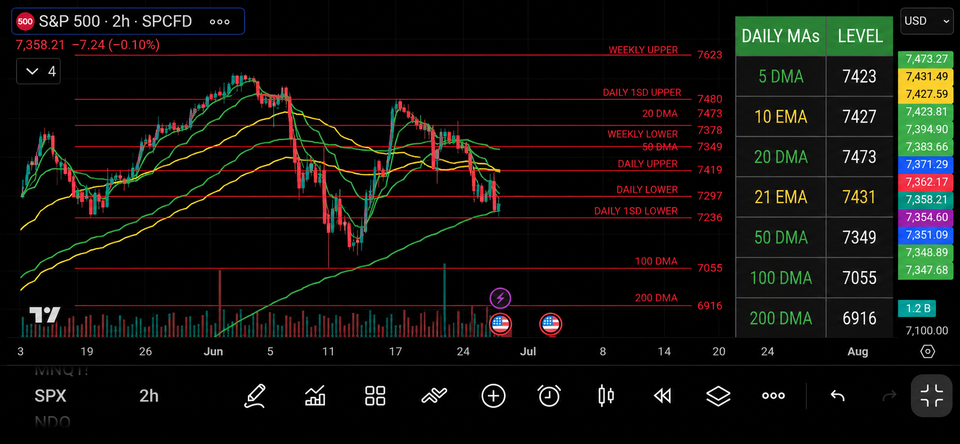Image resolution: width=960 pixels, height=444 pixels.
Task: Open the layout grid icon
Action: [x=375, y=396]
